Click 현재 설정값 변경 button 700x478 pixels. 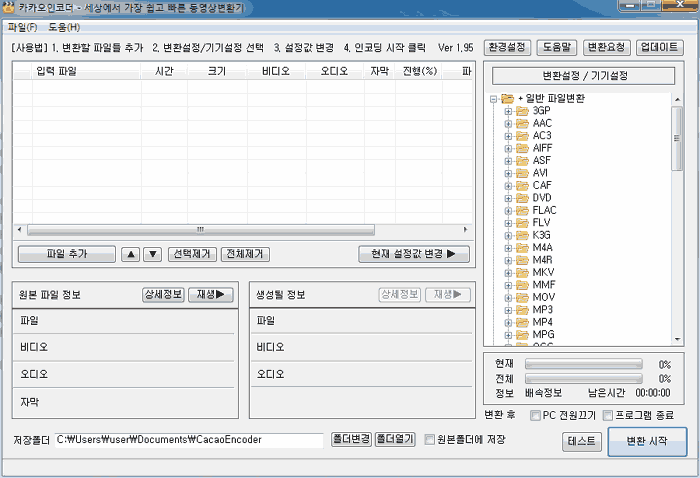coord(414,254)
